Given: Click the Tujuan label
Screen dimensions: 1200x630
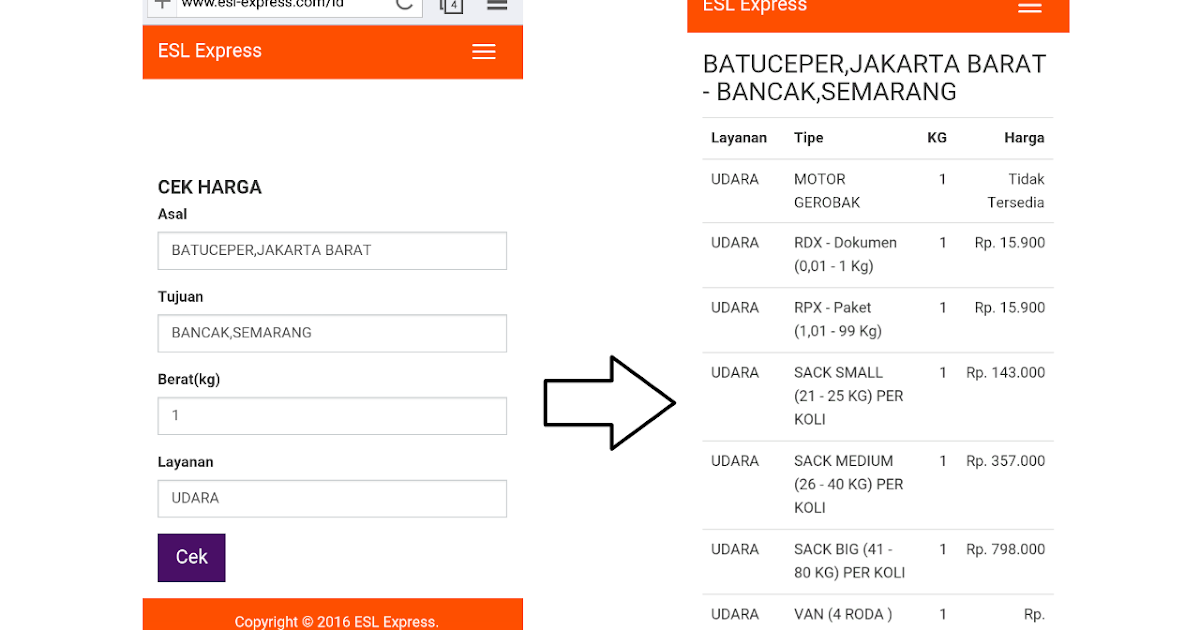Looking at the screenshot, I should click(x=181, y=297).
